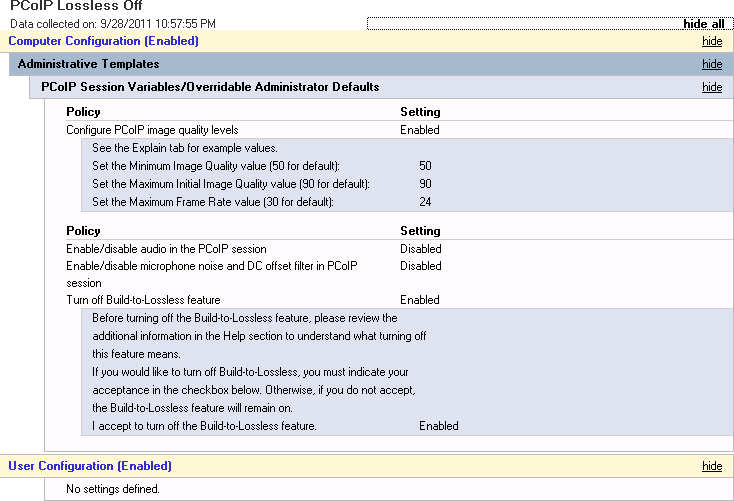Image resolution: width=734 pixels, height=501 pixels.
Task: Click the Maximum Frame Rate value 24
Action: (x=425, y=202)
